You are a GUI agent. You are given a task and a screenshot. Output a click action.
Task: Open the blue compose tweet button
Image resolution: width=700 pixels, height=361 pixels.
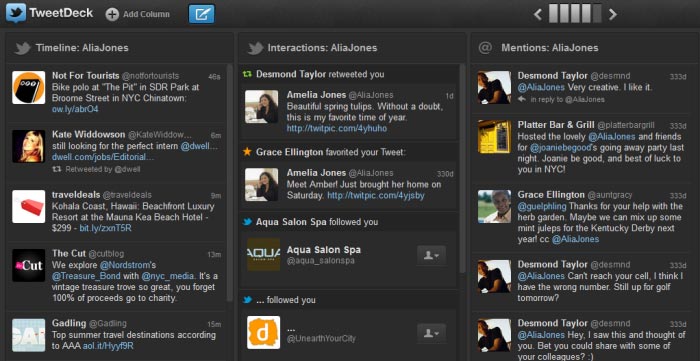coord(201,14)
